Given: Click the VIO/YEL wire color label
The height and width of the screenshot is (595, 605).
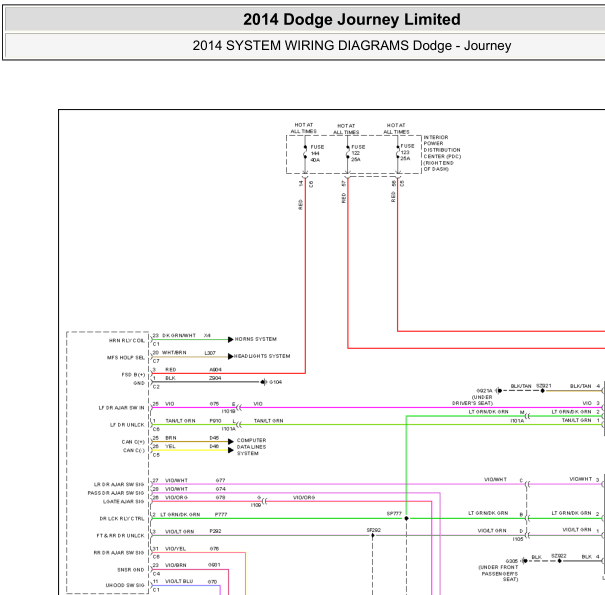Looking at the screenshot, I should pos(176,549).
